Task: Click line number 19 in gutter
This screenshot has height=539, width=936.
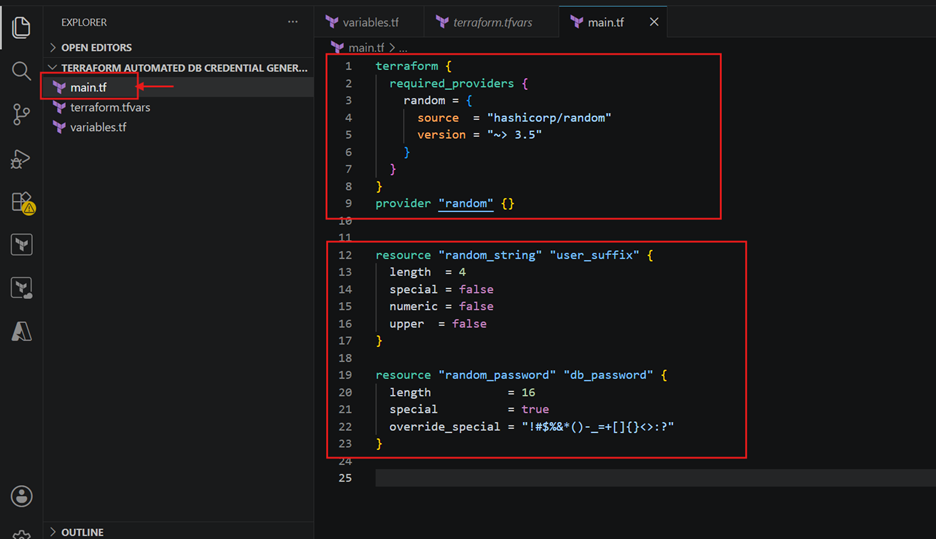Action: 345,375
